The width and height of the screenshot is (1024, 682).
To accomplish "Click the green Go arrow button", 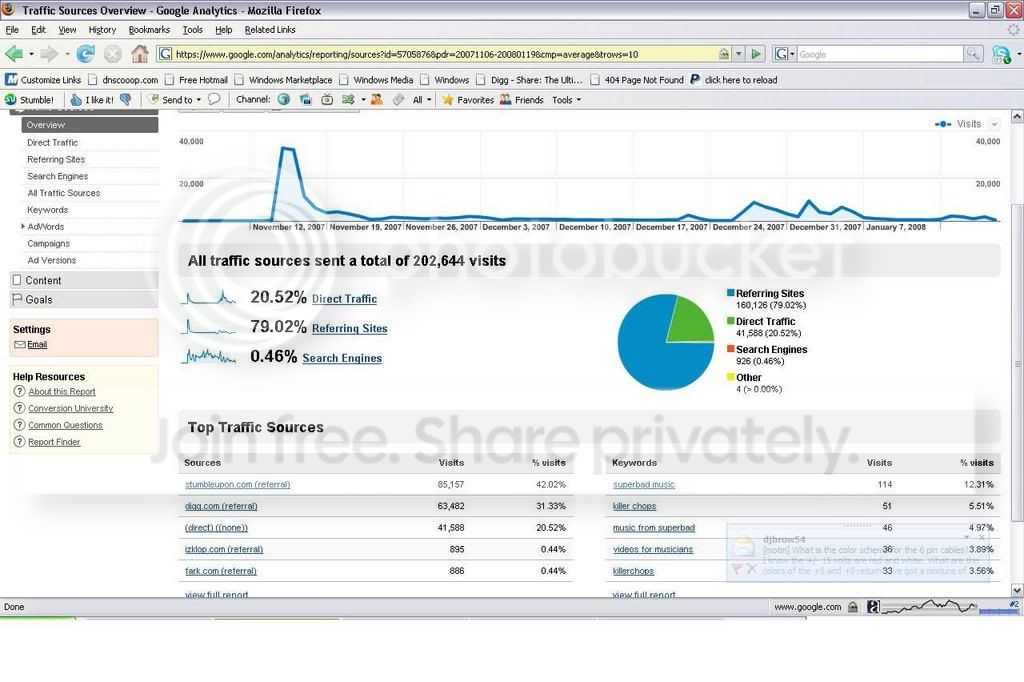I will [x=756, y=54].
